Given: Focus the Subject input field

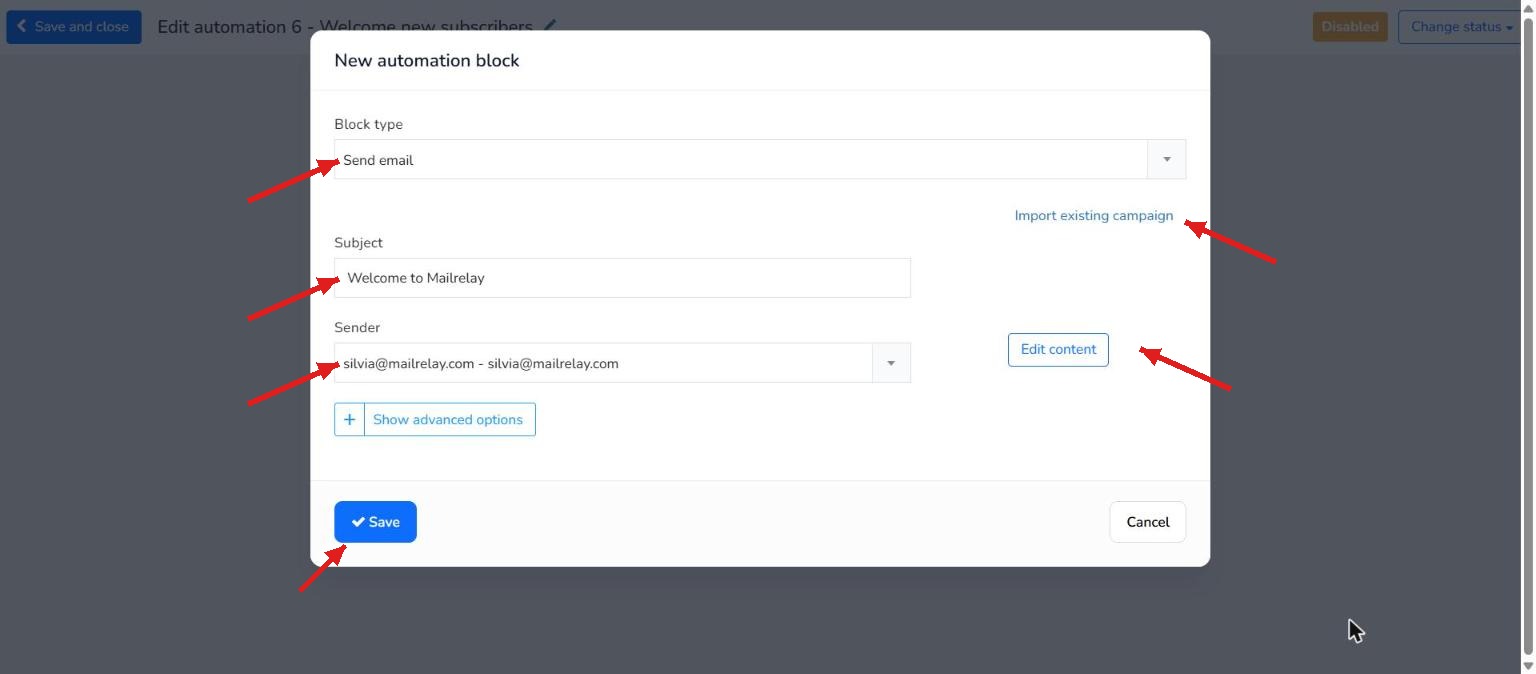Looking at the screenshot, I should [622, 278].
